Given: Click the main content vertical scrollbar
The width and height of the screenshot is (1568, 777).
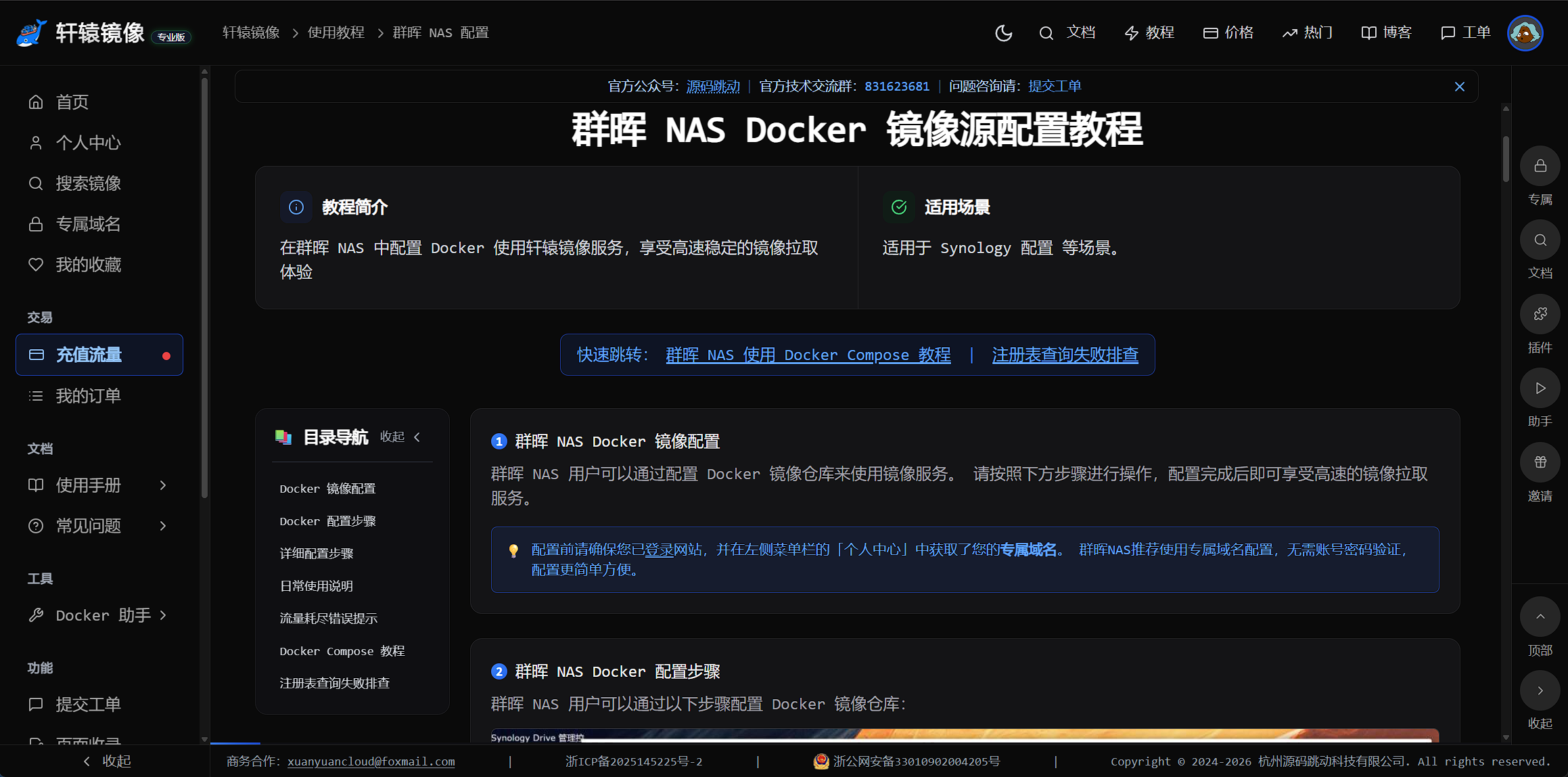Looking at the screenshot, I should (x=1506, y=160).
